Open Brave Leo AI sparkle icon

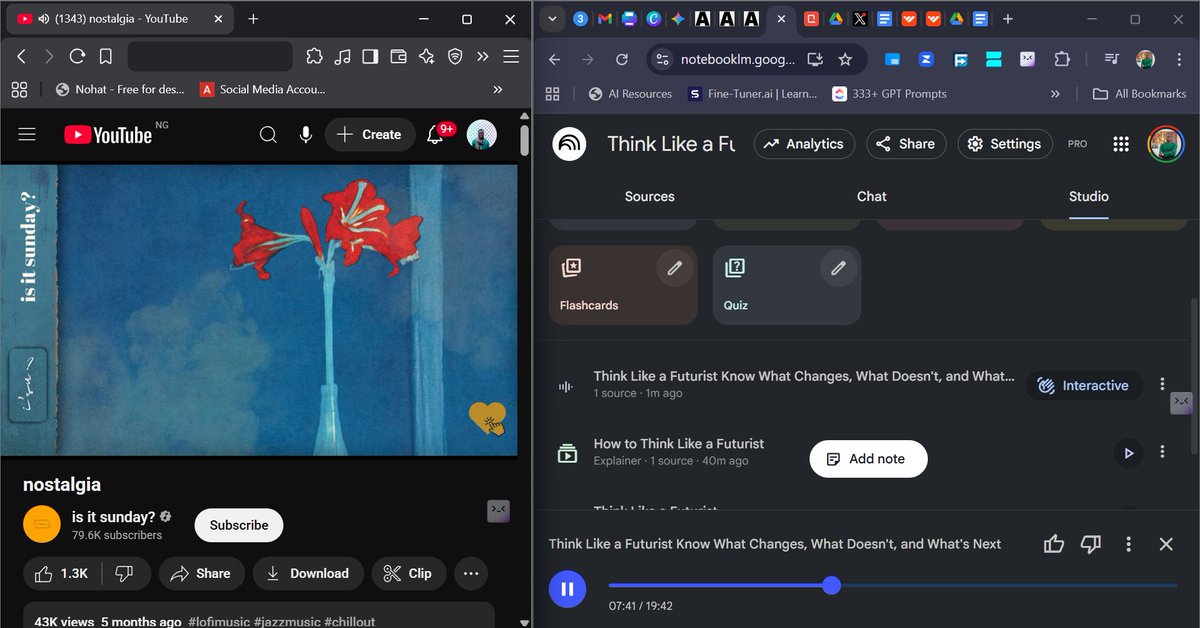tap(427, 57)
